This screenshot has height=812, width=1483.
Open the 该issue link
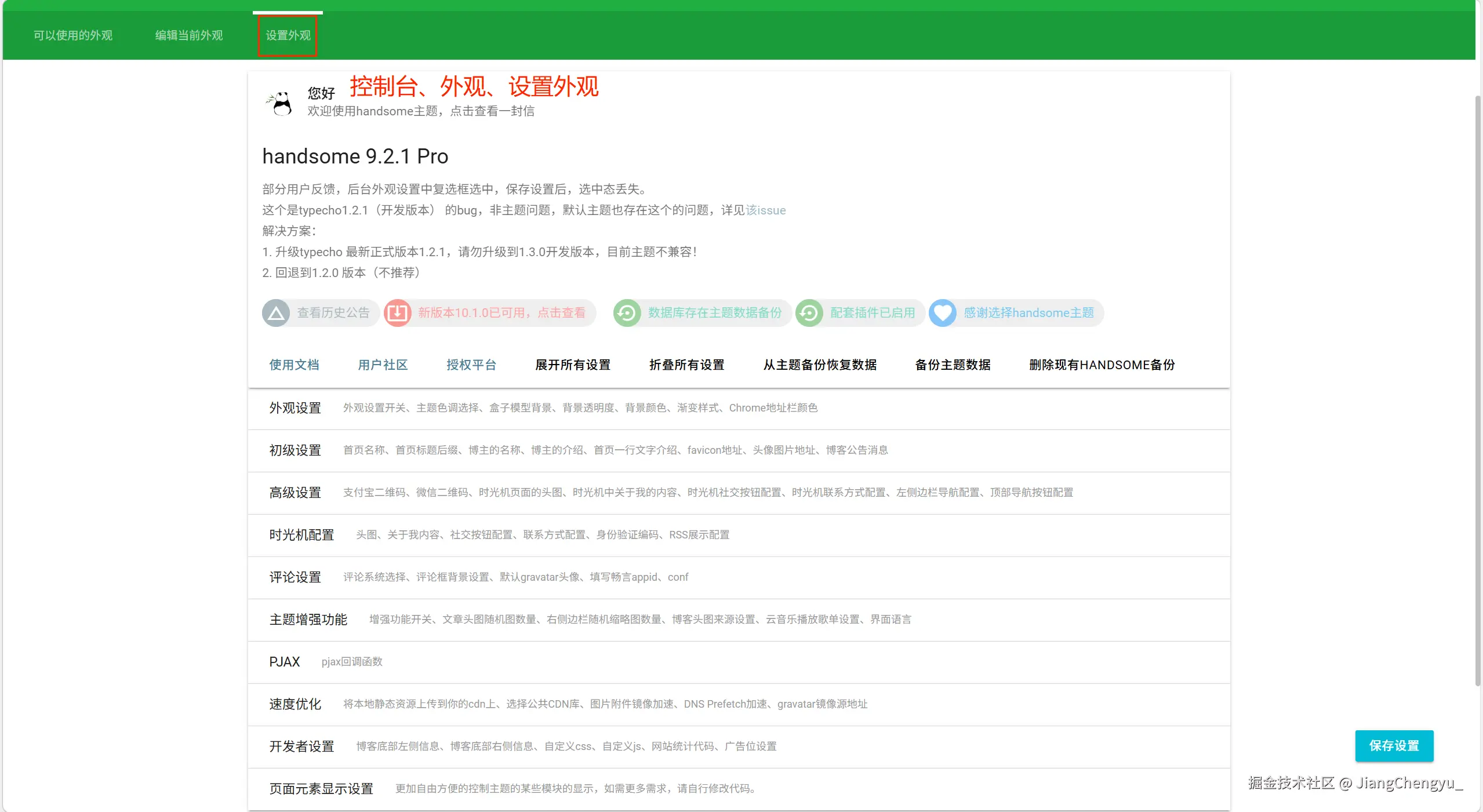pos(765,210)
